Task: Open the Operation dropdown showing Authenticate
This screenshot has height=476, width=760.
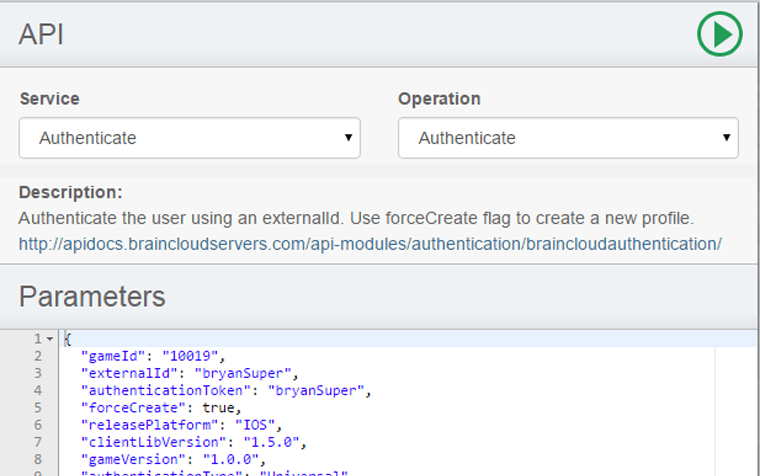Action: (x=568, y=138)
